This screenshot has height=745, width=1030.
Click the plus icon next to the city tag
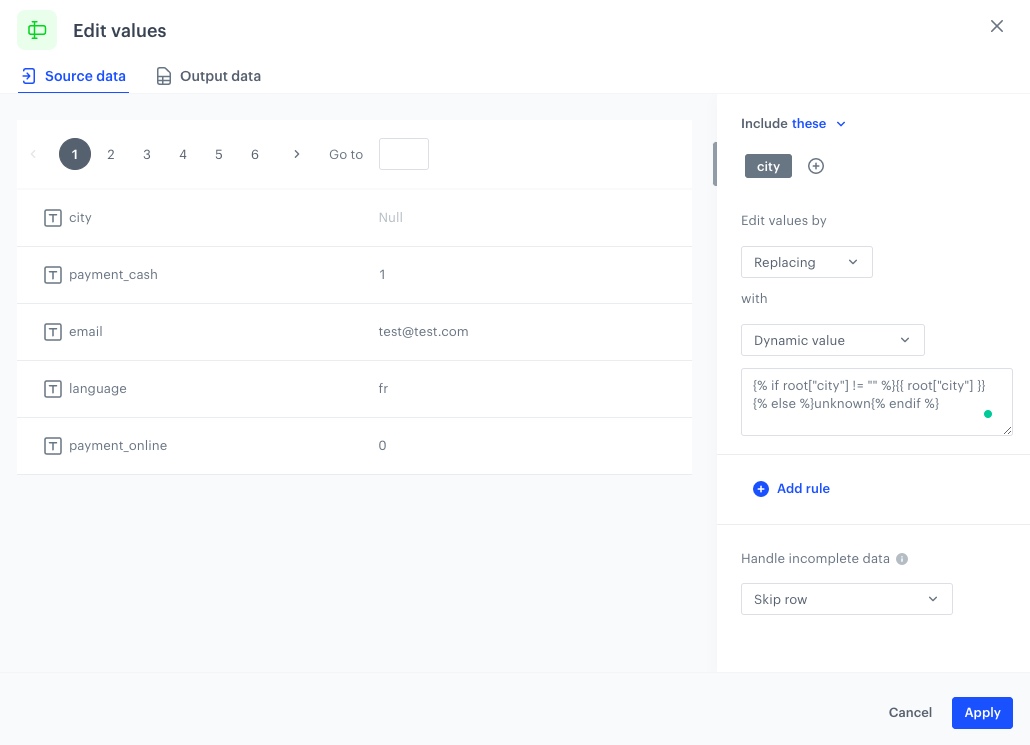[816, 166]
